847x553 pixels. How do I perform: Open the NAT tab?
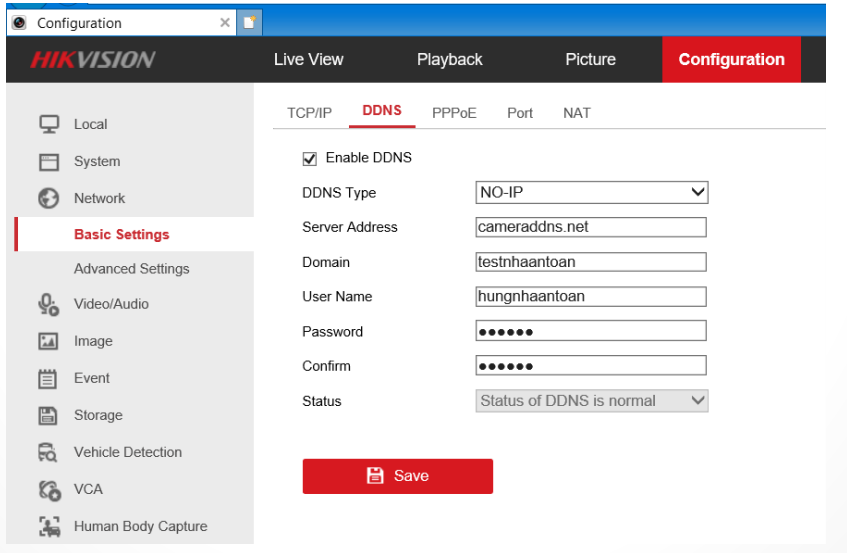(577, 113)
